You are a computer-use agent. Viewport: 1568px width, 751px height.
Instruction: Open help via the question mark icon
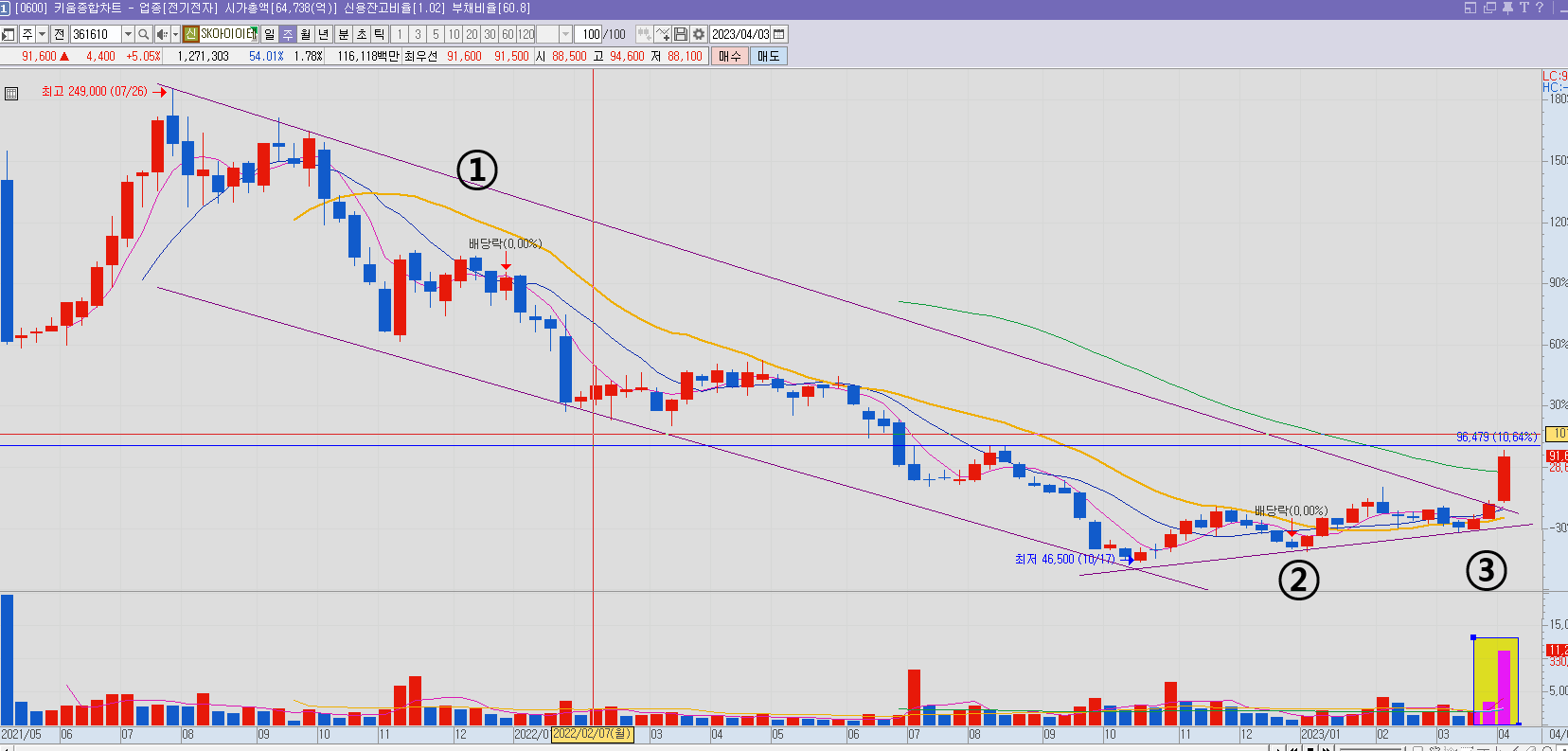pos(1540,8)
